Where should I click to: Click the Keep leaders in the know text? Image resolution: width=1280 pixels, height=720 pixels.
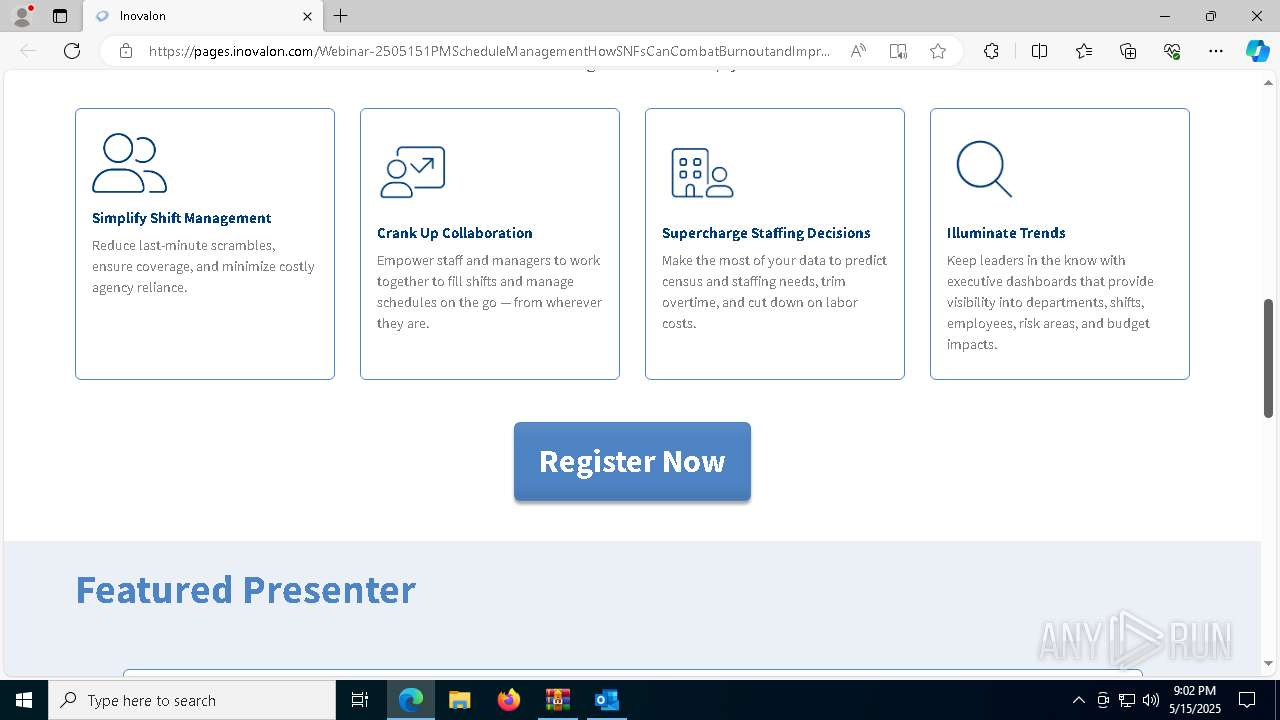(1050, 302)
